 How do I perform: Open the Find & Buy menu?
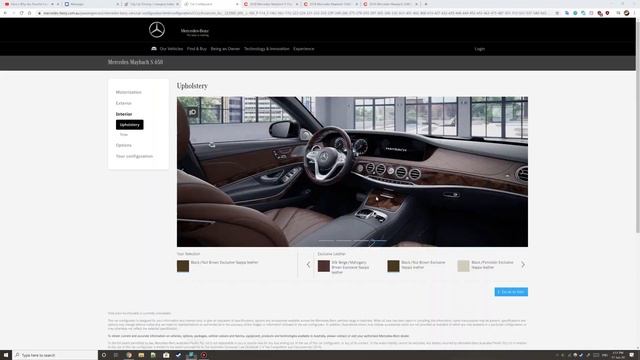pos(197,49)
